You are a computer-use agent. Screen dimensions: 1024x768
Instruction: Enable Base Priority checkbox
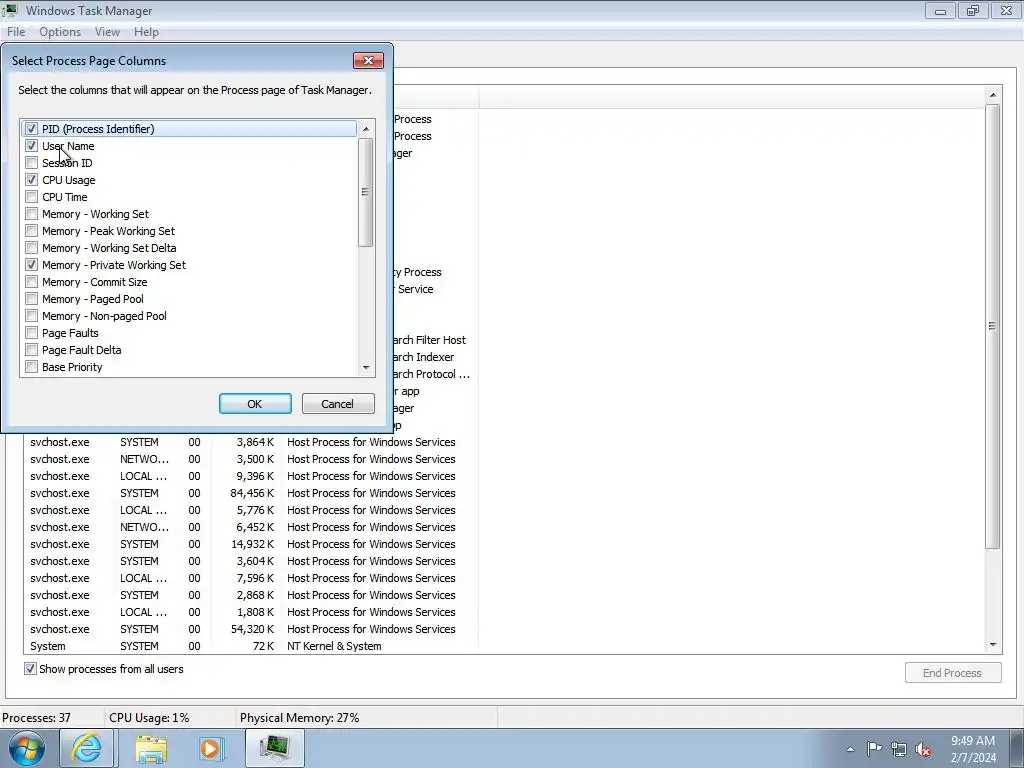pos(31,366)
